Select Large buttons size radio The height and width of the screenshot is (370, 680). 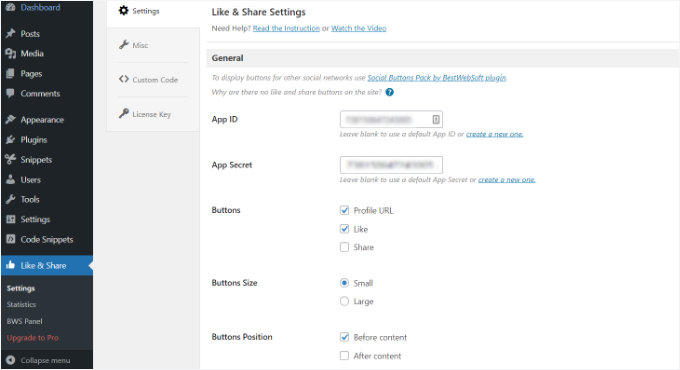click(x=344, y=301)
